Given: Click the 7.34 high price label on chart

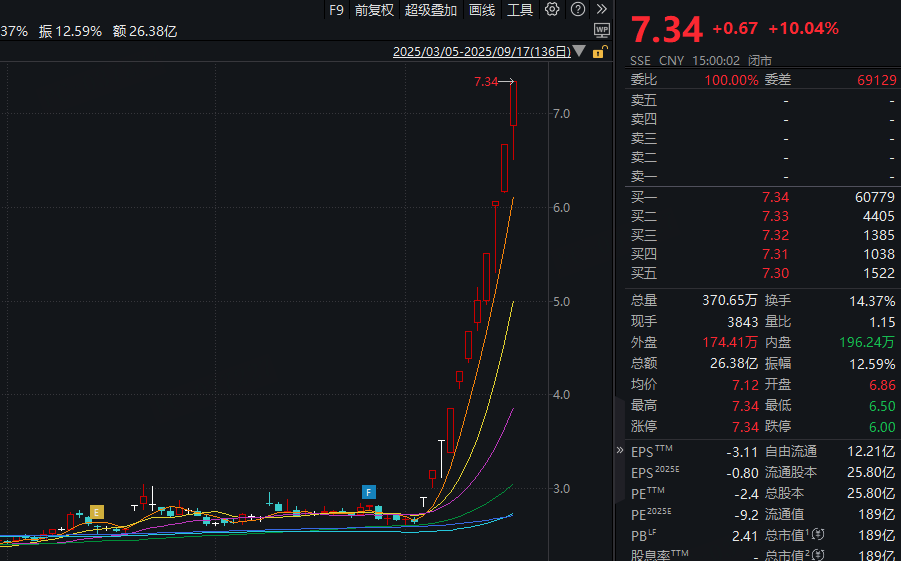Looking at the screenshot, I should tap(485, 82).
